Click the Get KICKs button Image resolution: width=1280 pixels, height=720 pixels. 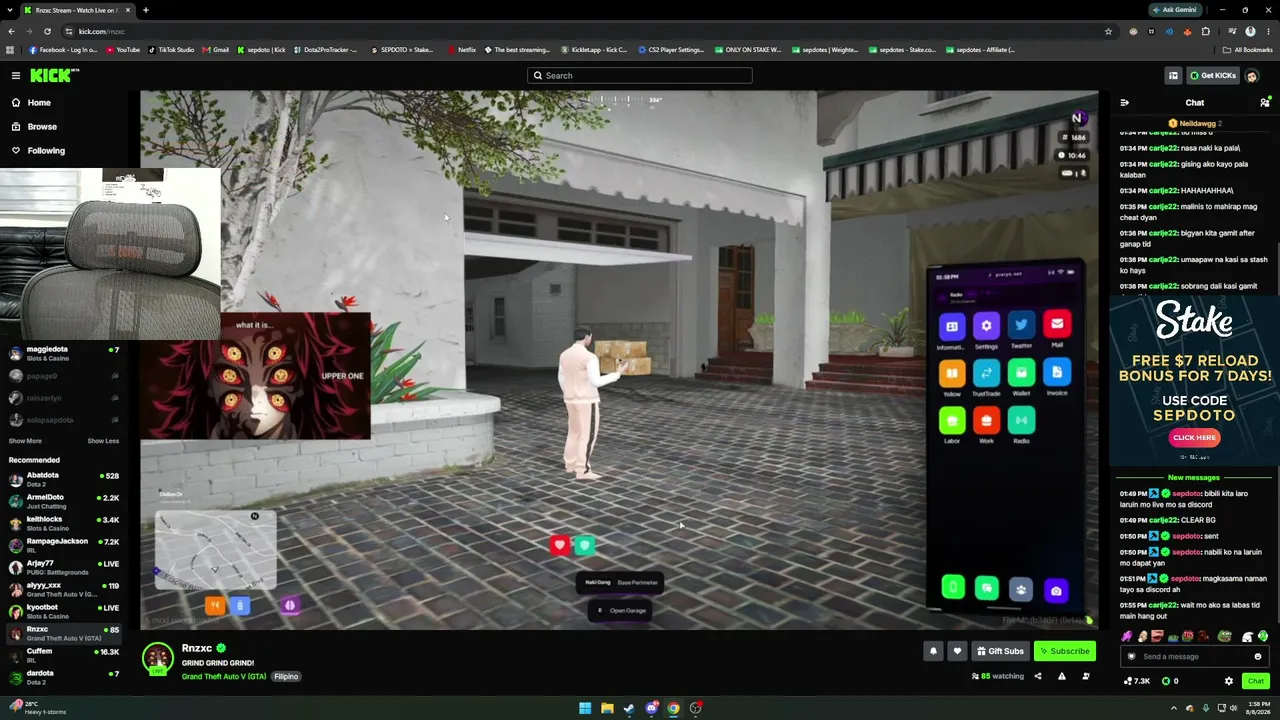(x=1213, y=75)
